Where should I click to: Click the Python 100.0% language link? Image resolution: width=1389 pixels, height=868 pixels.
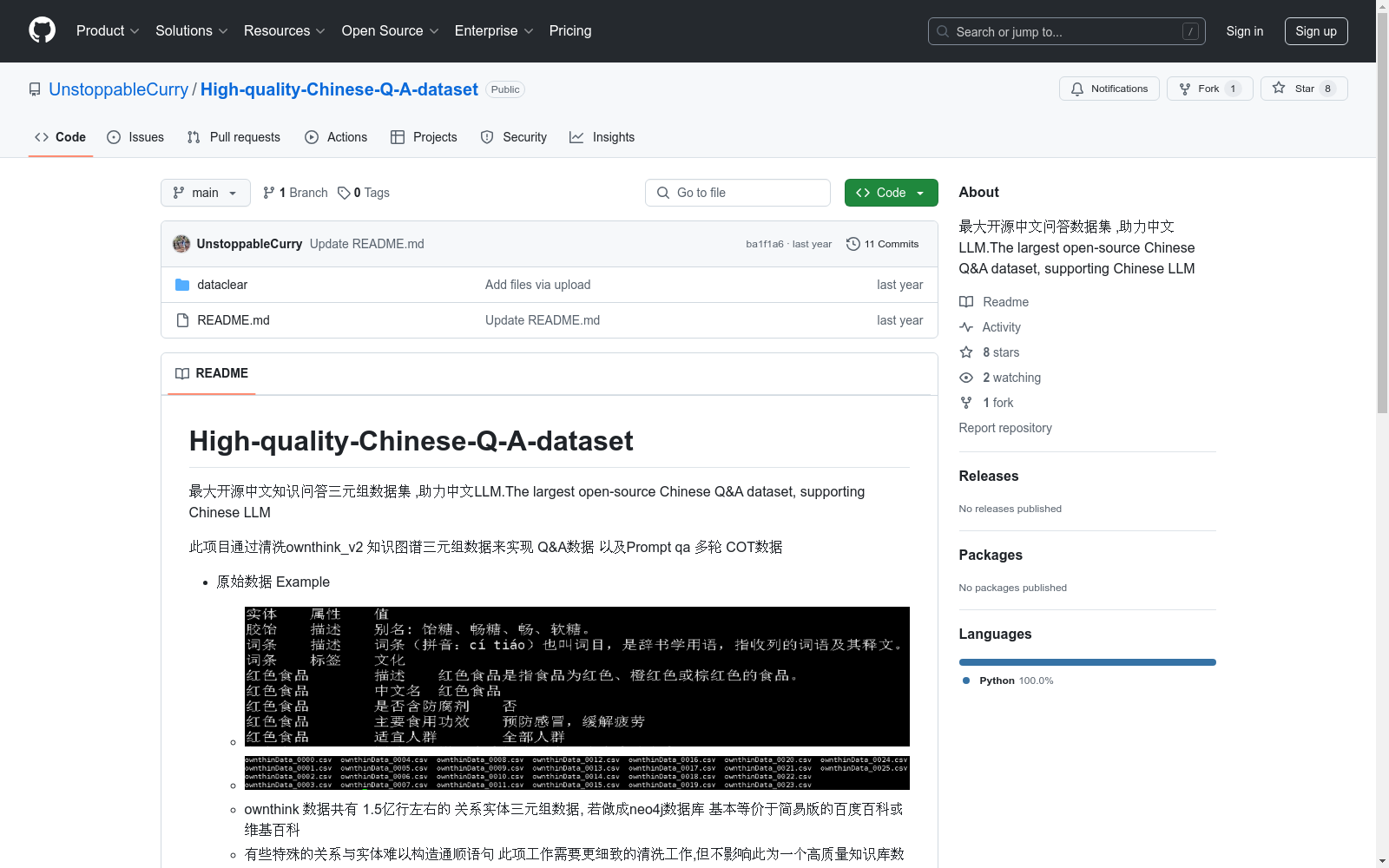(1008, 681)
